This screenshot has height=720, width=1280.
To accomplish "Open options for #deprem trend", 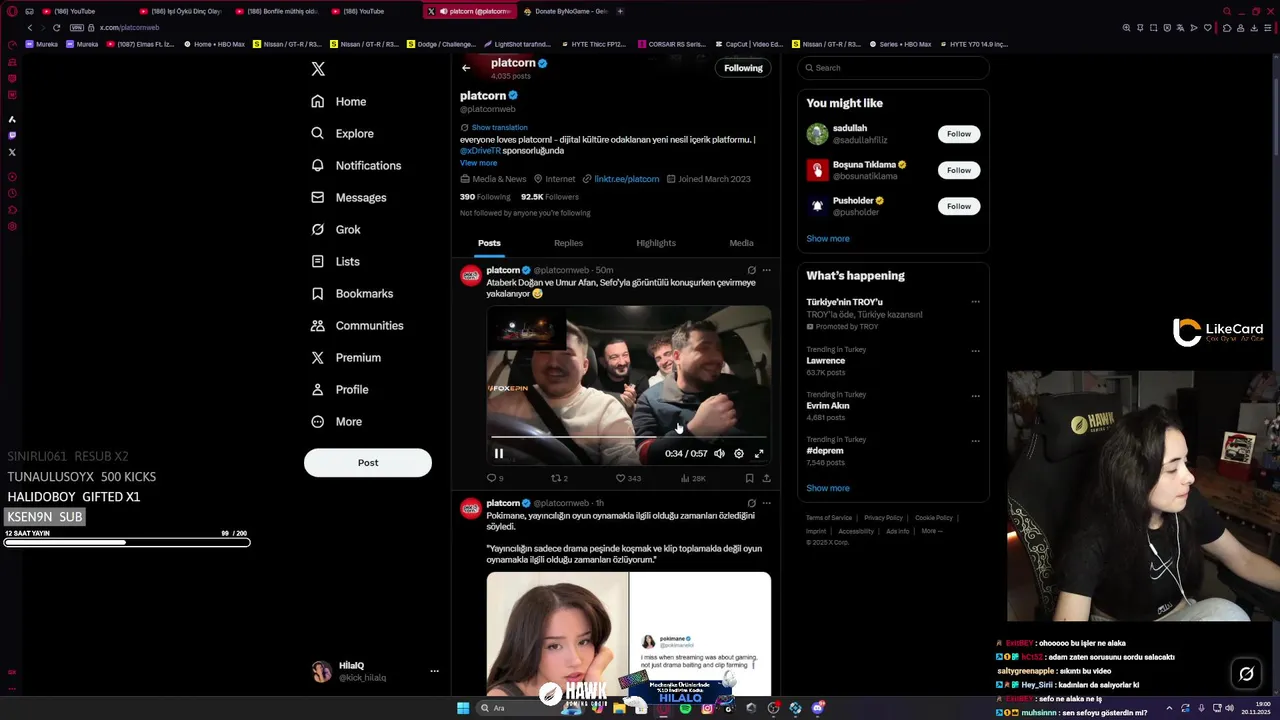I will [x=975, y=441].
